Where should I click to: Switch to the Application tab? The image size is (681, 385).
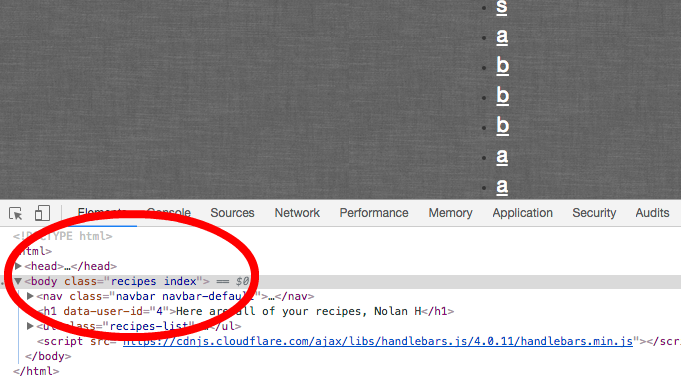(522, 213)
